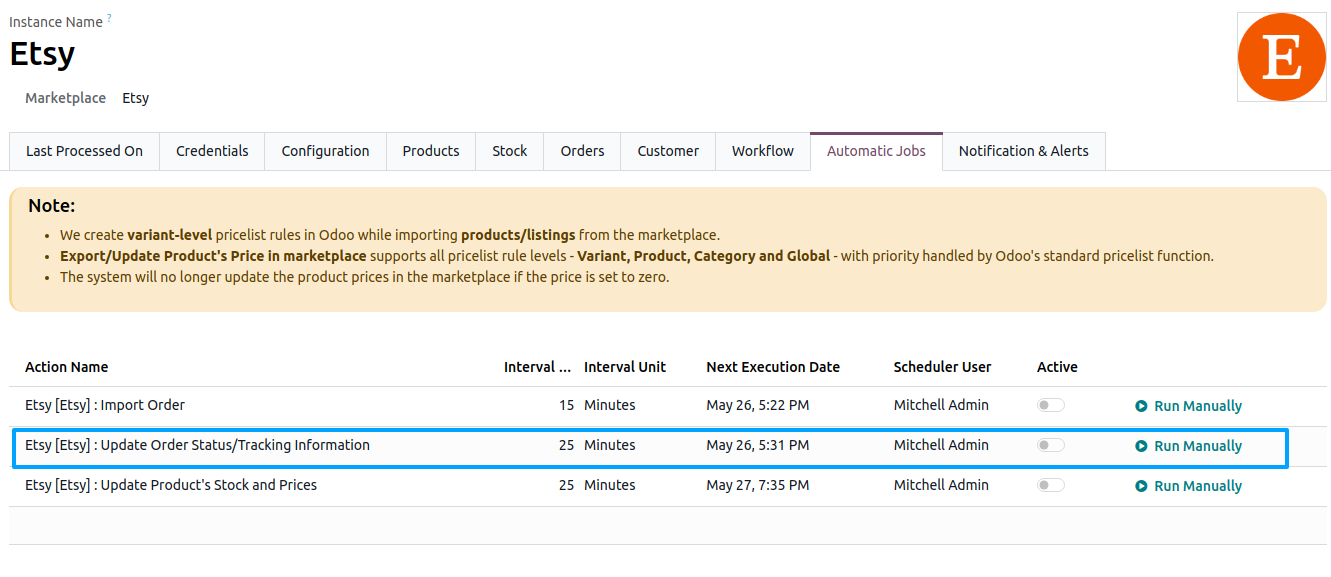Open the Orders tab
The height and width of the screenshot is (577, 1331).
click(582, 151)
